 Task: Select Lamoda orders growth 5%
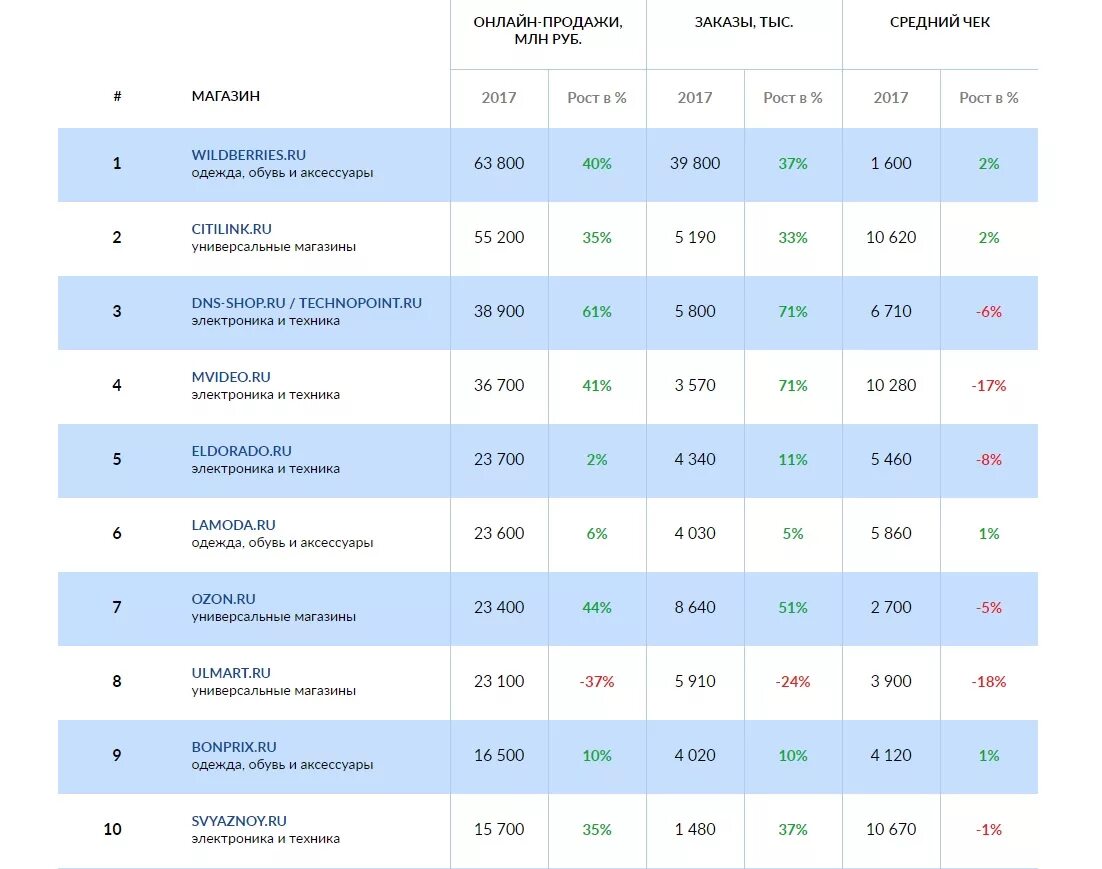pos(793,534)
